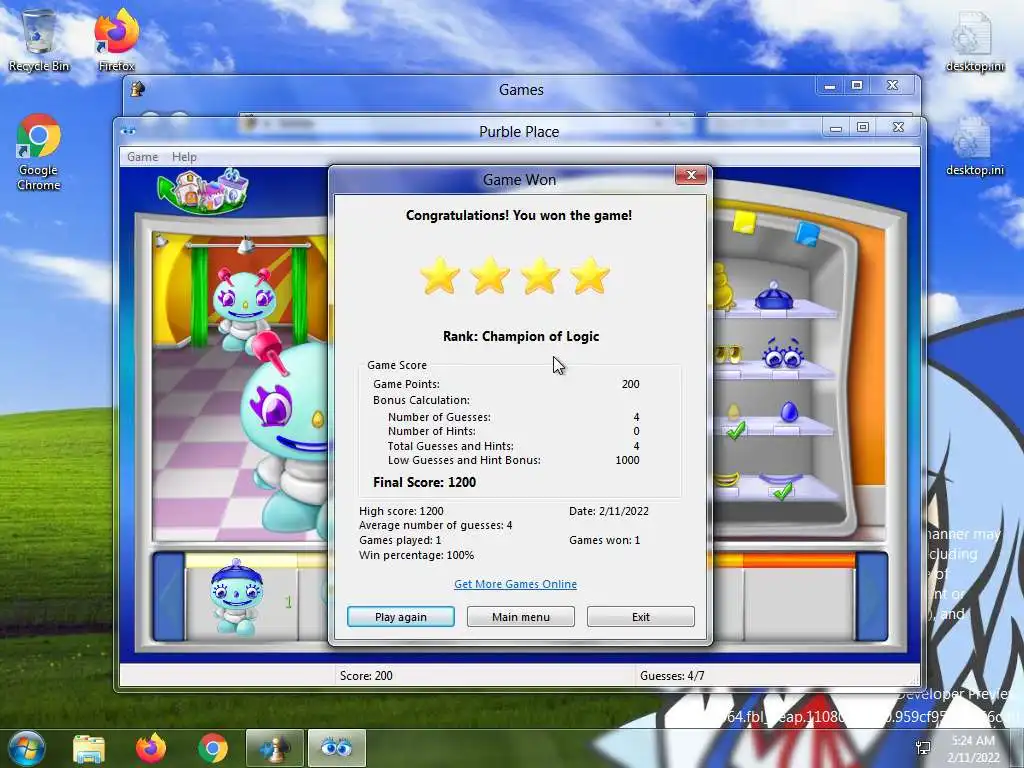The width and height of the screenshot is (1024, 768).
Task: Click the Main menu button
Action: [520, 616]
